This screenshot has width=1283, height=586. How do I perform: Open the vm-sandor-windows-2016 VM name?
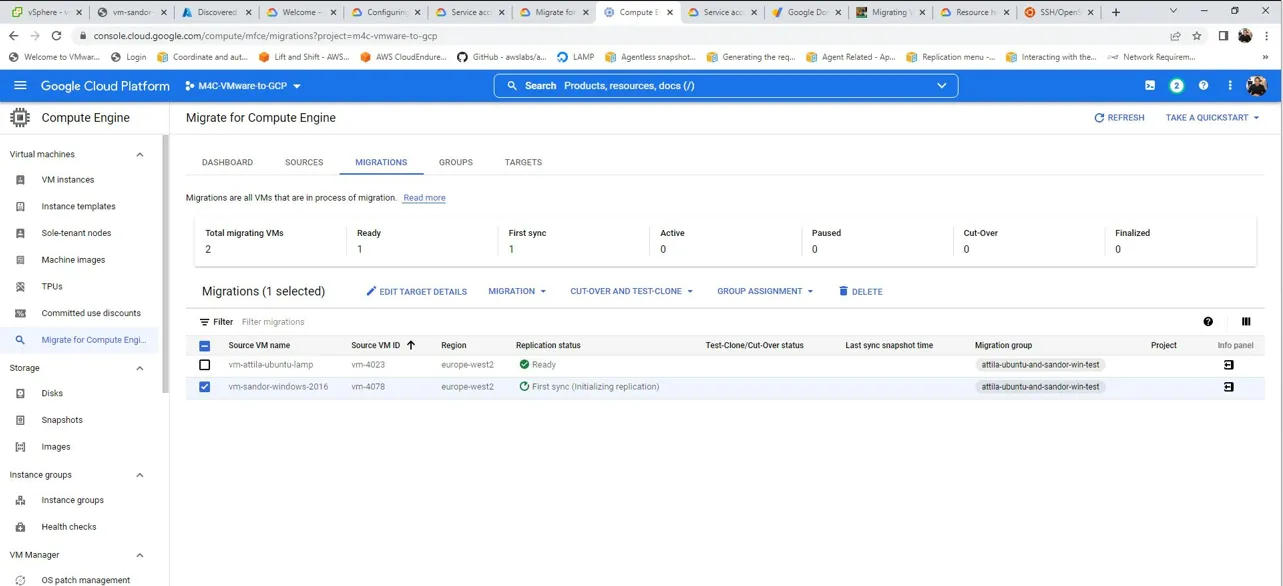[278, 387]
